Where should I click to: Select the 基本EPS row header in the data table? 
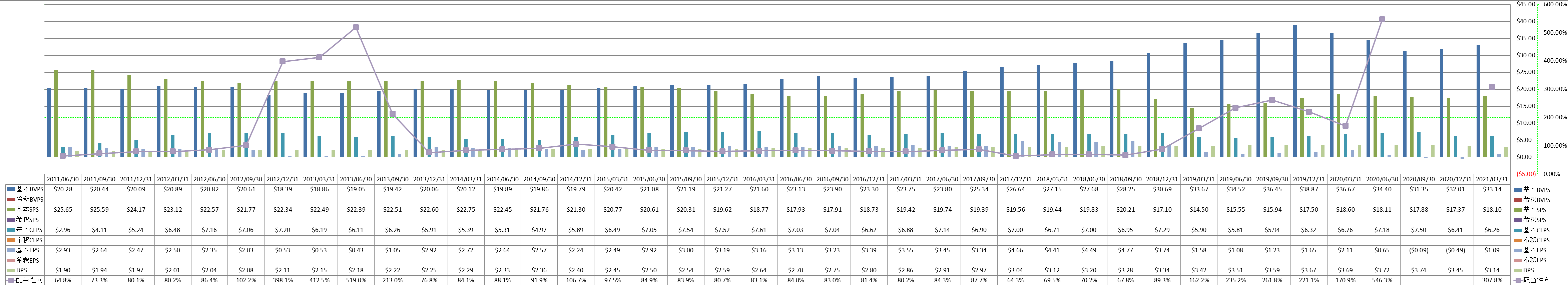pyautogui.click(x=24, y=250)
